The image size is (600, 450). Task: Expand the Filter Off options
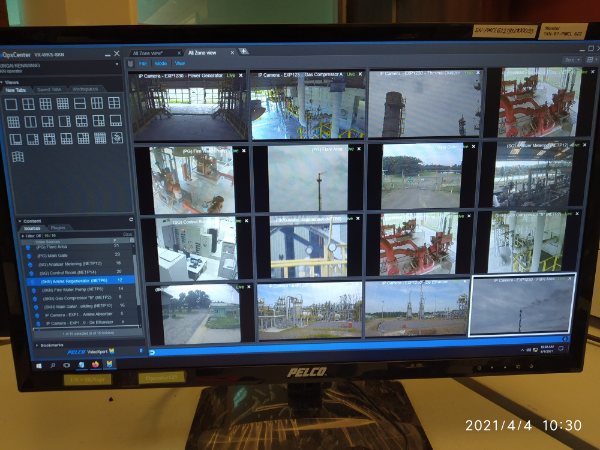click(x=23, y=235)
